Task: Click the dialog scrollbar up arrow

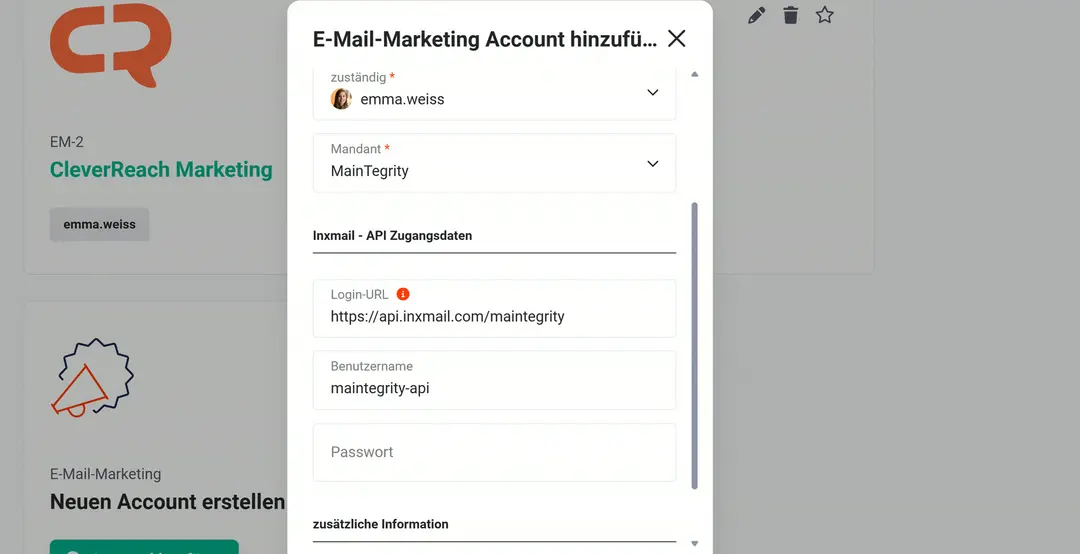Action: pos(694,74)
